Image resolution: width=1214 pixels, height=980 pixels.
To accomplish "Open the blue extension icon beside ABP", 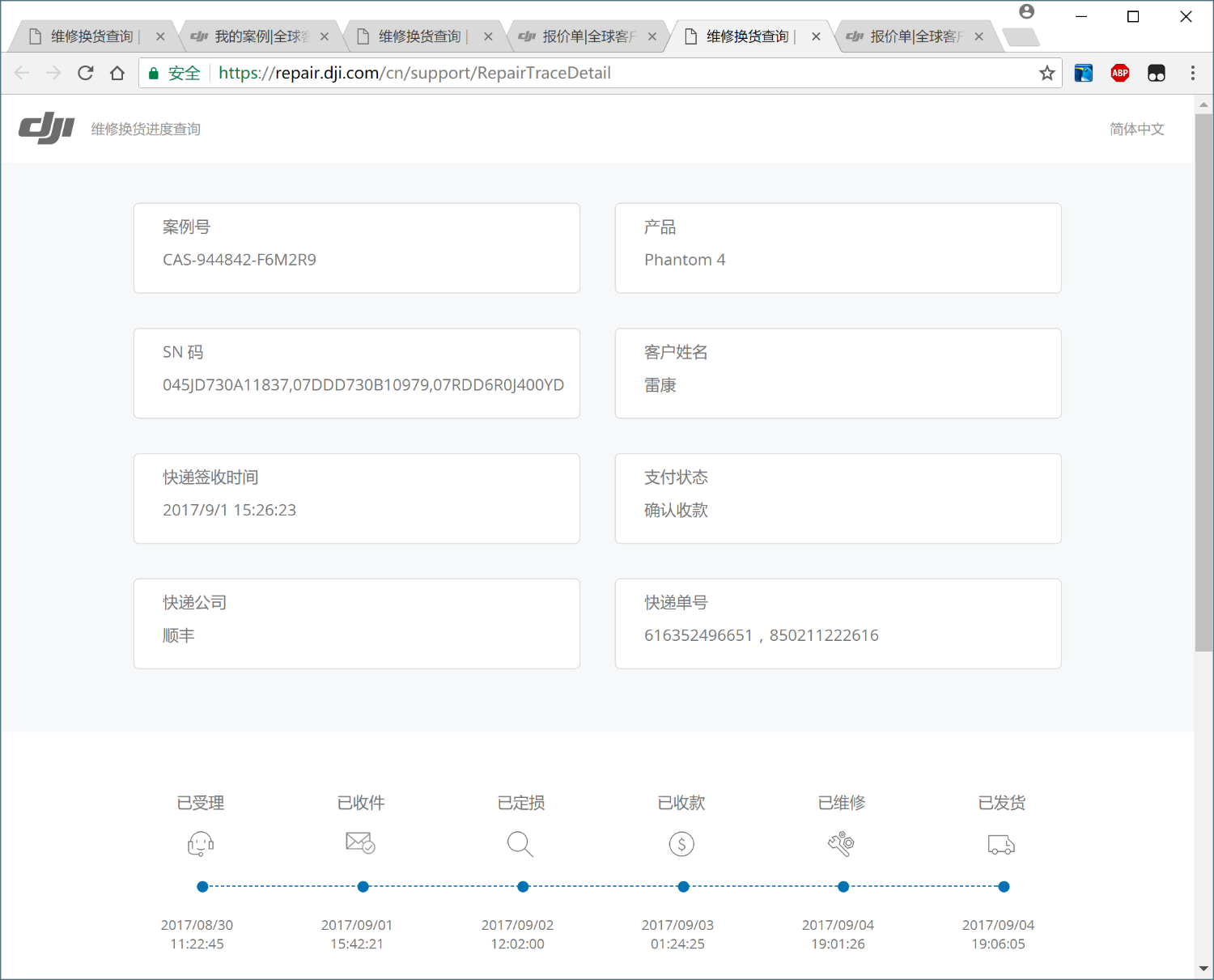I will click(x=1084, y=74).
